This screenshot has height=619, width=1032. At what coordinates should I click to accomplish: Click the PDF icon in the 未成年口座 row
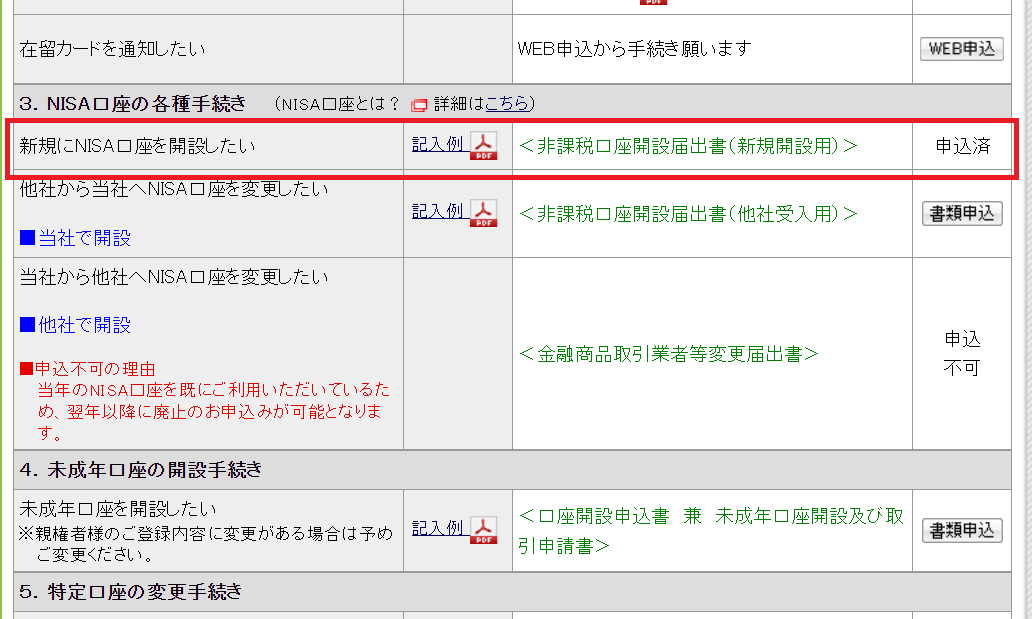(x=483, y=529)
